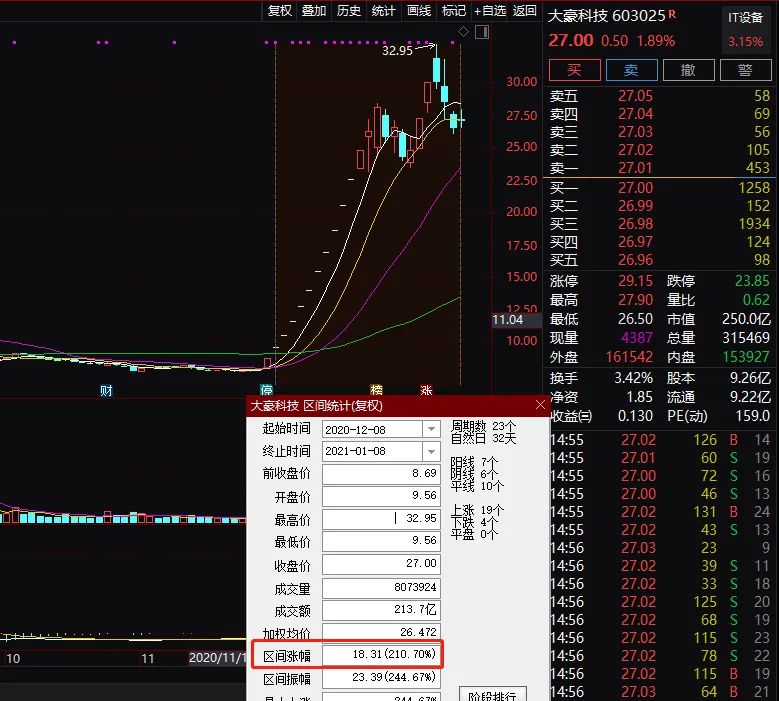Click the 收盘价 field showing 27.00
Image resolution: width=779 pixels, height=701 pixels.
coord(381,564)
